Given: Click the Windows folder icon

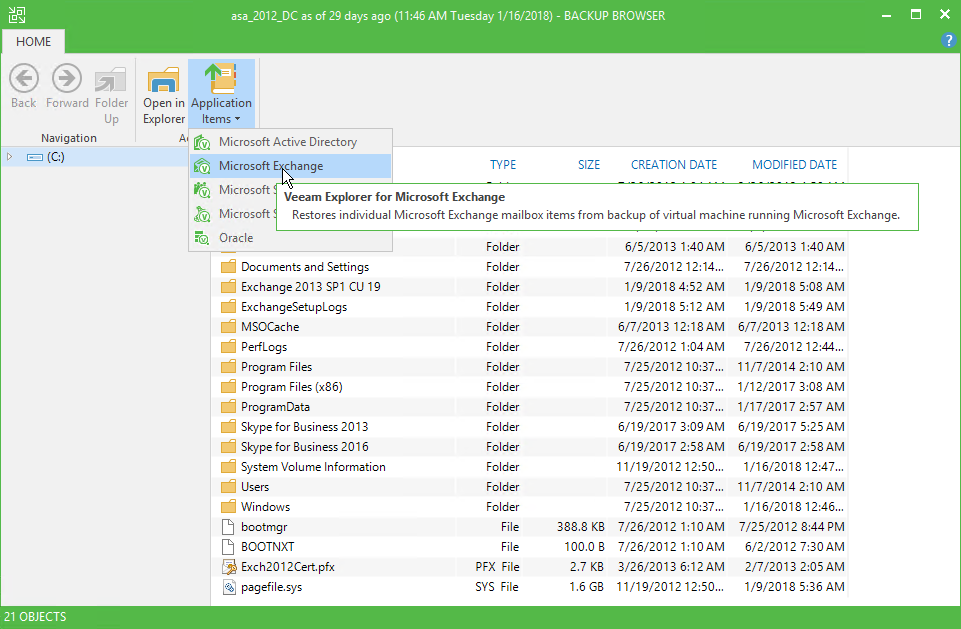Looking at the screenshot, I should pyautogui.click(x=228, y=506).
